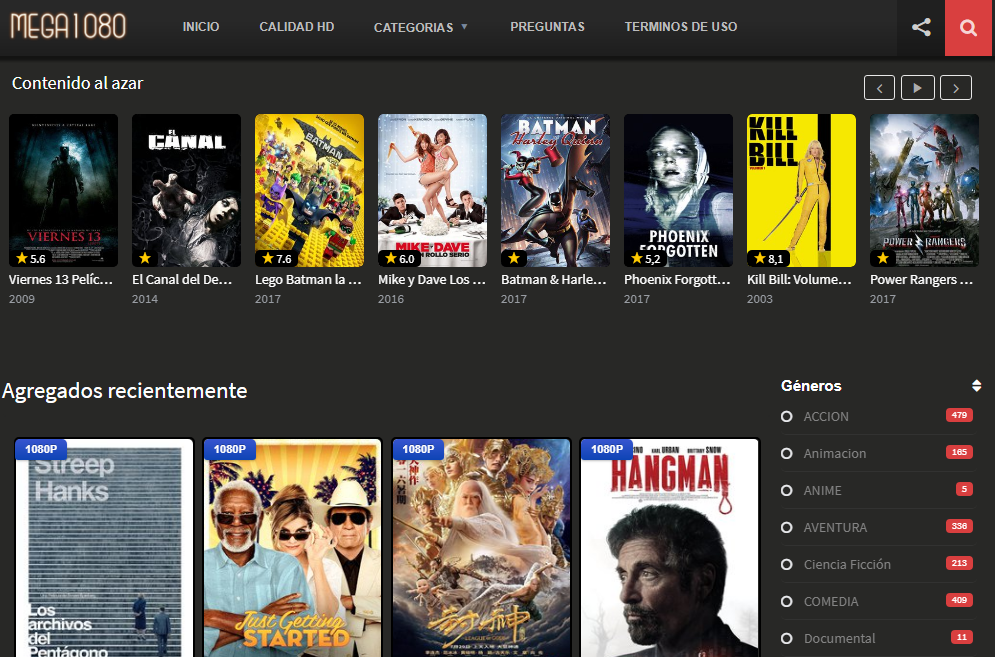Image resolution: width=995 pixels, height=657 pixels.
Task: Open Hangman movie poster
Action: click(669, 548)
